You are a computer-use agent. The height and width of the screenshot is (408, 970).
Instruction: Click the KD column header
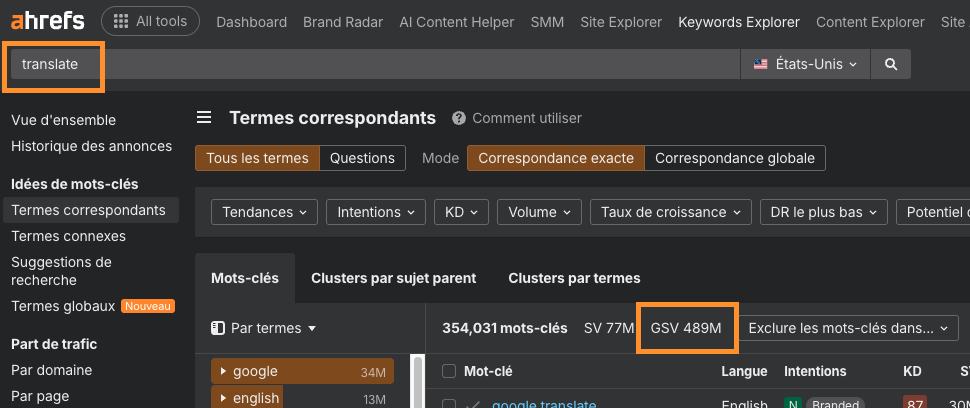(x=912, y=371)
